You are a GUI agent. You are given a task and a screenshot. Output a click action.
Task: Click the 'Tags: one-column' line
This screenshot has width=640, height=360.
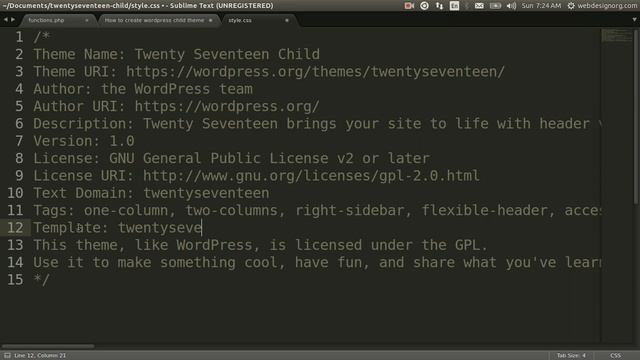pos(317,211)
